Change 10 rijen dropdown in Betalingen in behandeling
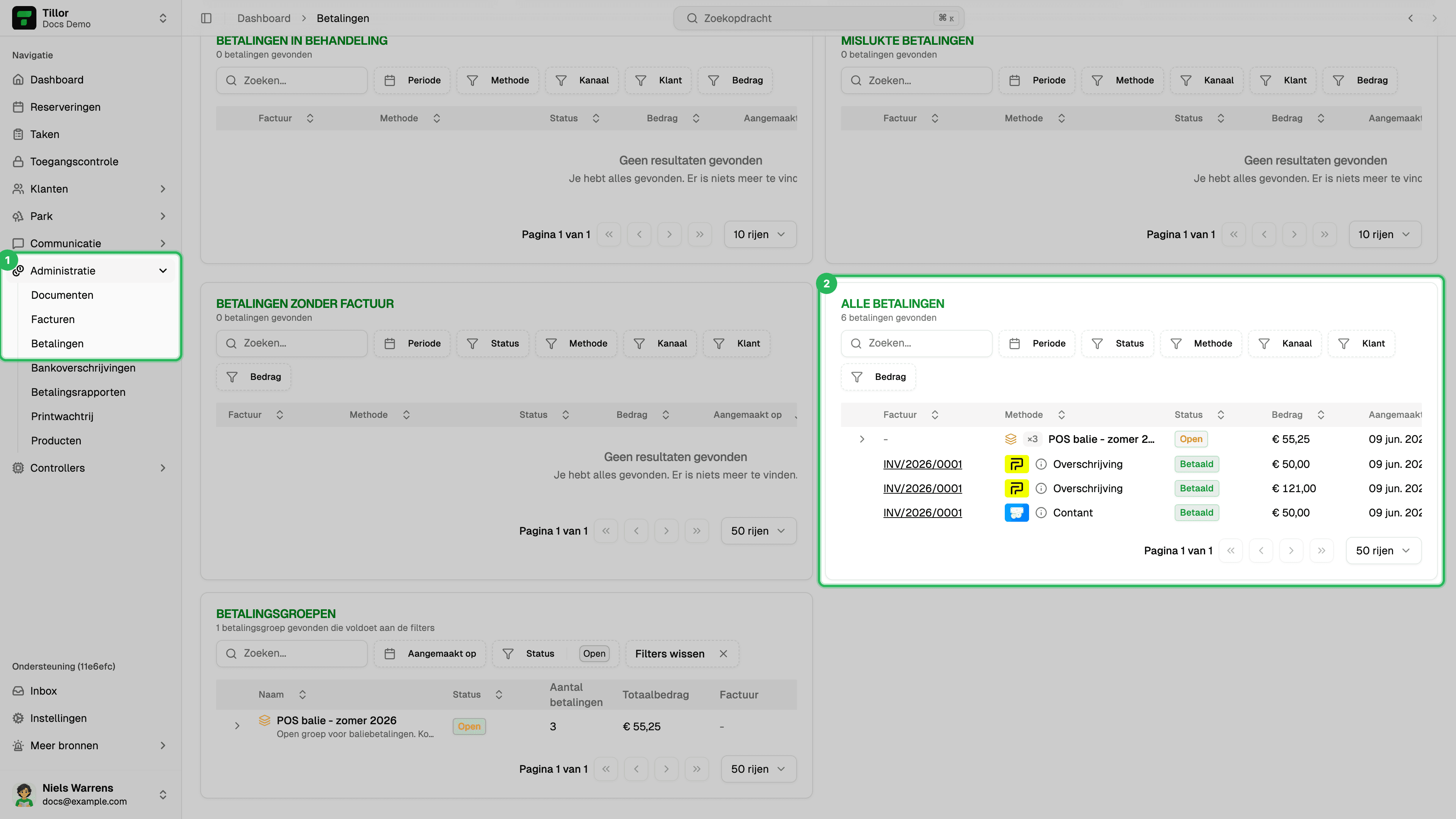This screenshot has height=819, width=1456. click(760, 235)
